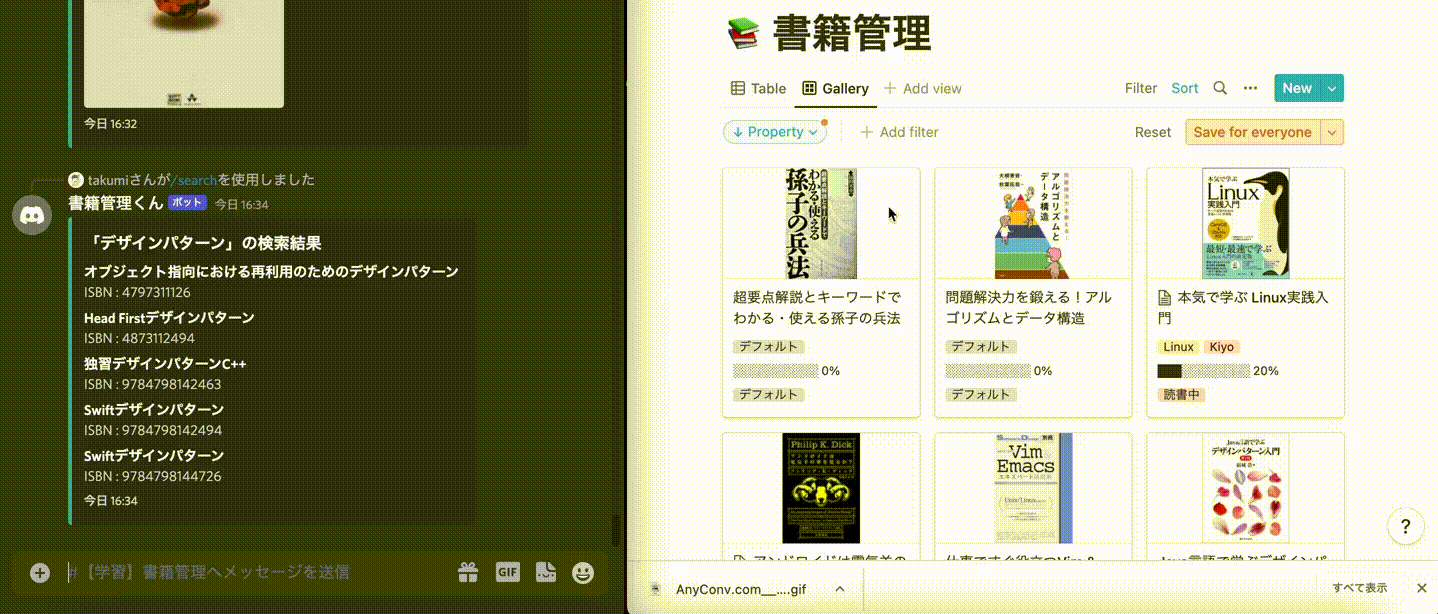Click the small takumi user avatar
Viewport: 1438px width, 614px height.
click(x=76, y=180)
